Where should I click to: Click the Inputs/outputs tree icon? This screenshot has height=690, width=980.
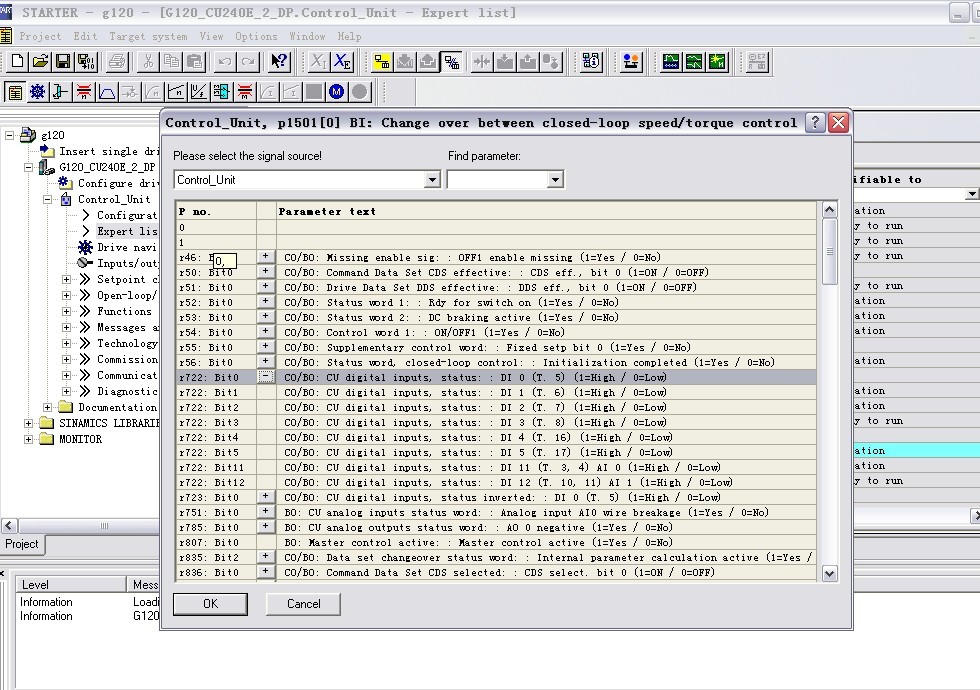(x=85, y=263)
